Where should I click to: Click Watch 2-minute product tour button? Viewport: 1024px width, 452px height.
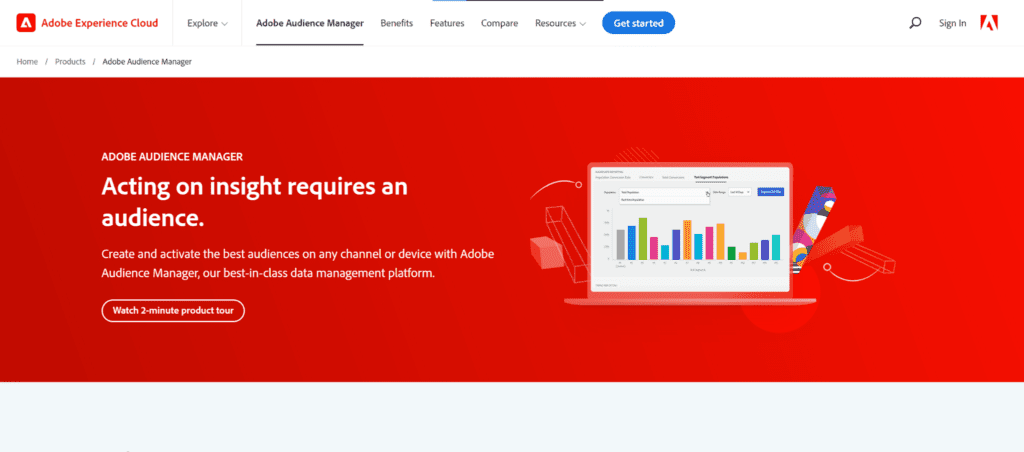173,310
